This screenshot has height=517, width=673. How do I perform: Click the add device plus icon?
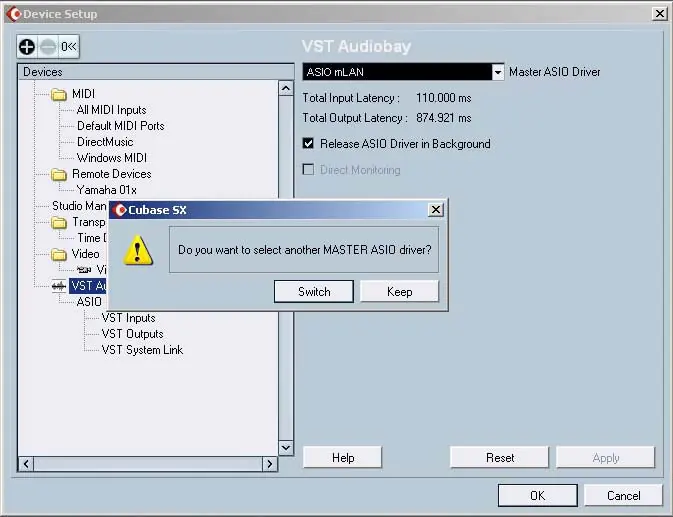pos(27,46)
